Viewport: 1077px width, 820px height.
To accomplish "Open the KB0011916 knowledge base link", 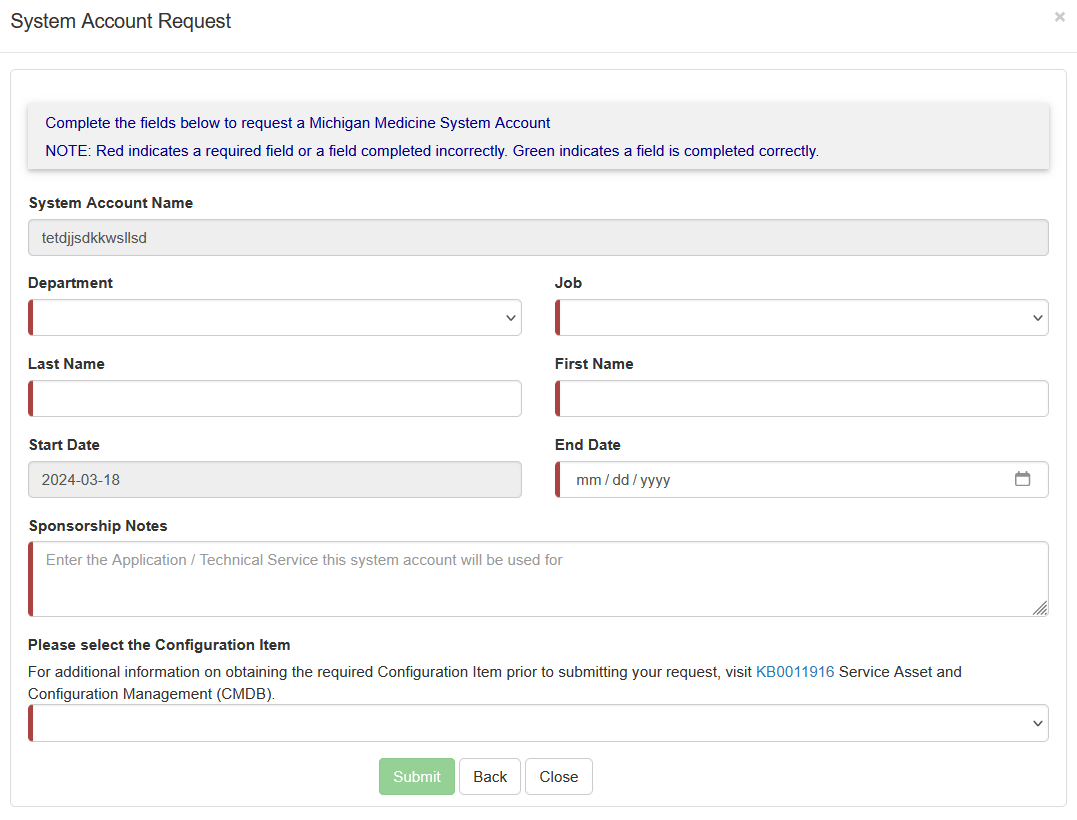I will click(x=795, y=671).
